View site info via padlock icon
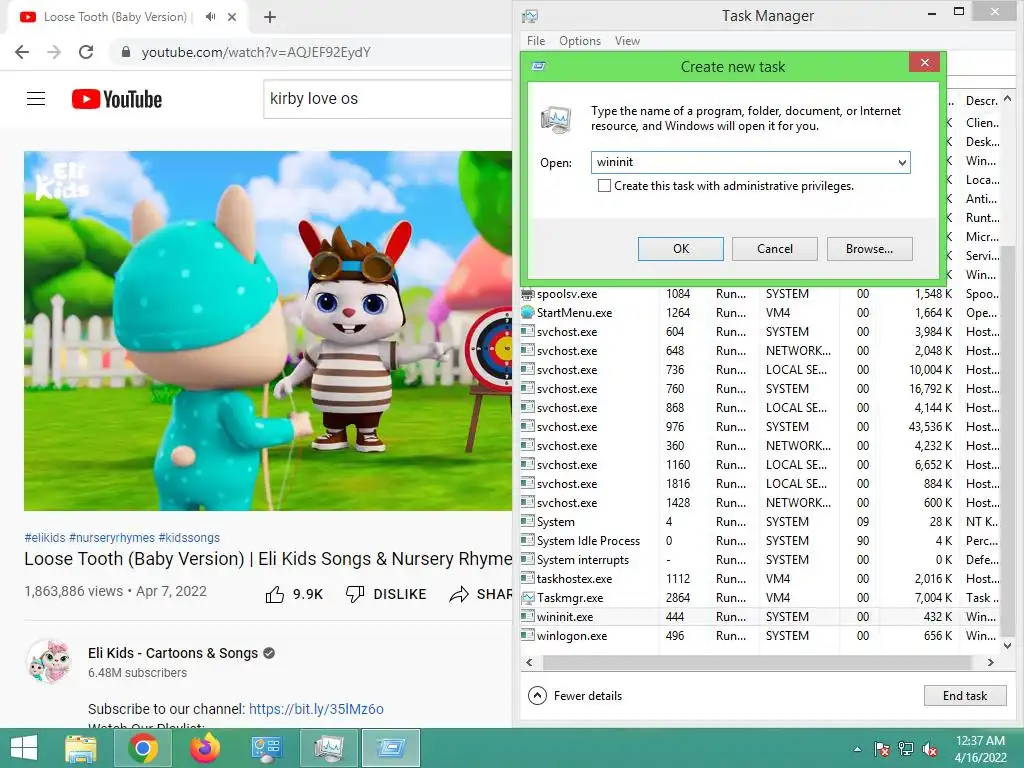 click(126, 52)
